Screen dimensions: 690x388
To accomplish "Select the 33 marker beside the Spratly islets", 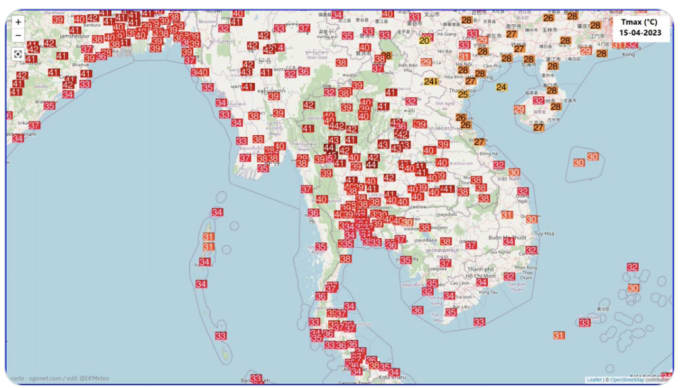I will (x=584, y=323).
